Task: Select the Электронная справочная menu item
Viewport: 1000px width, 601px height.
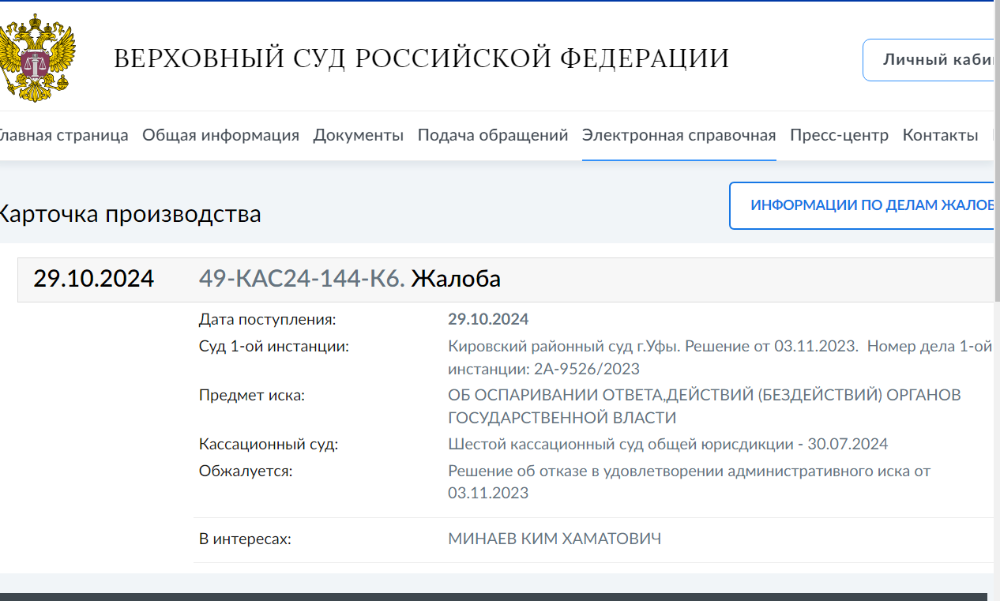Action: [679, 135]
